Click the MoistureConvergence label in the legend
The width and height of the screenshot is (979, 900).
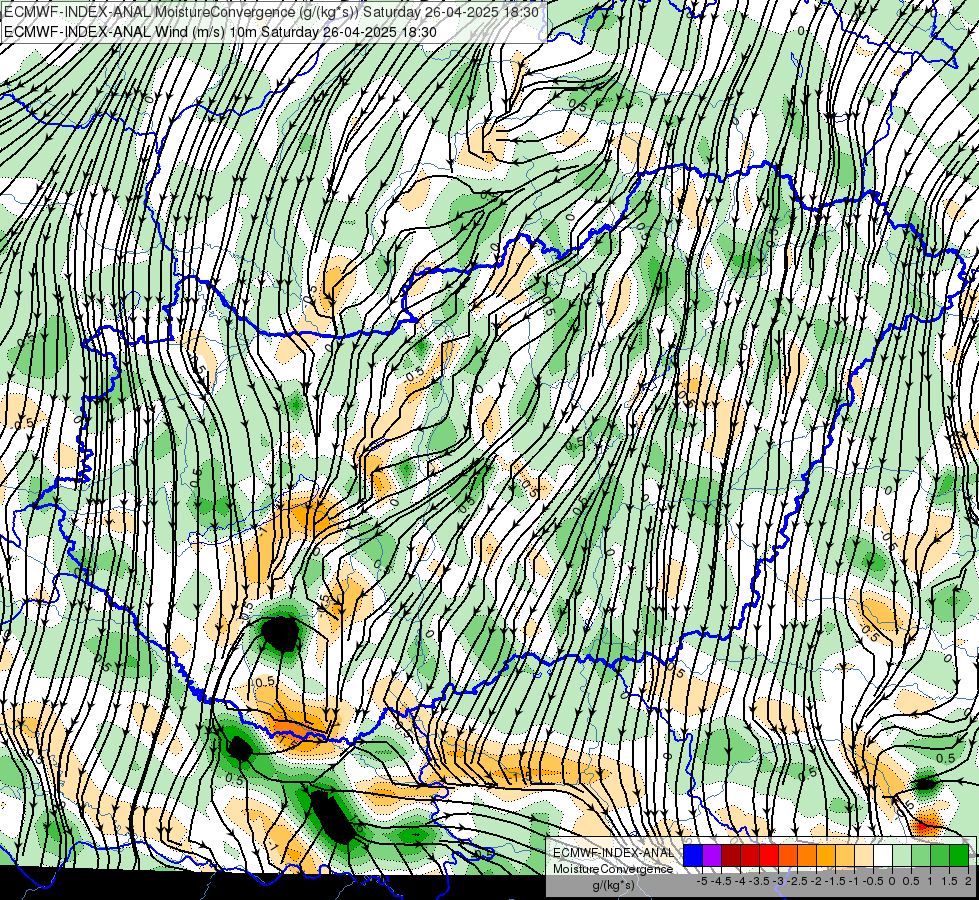click(613, 869)
